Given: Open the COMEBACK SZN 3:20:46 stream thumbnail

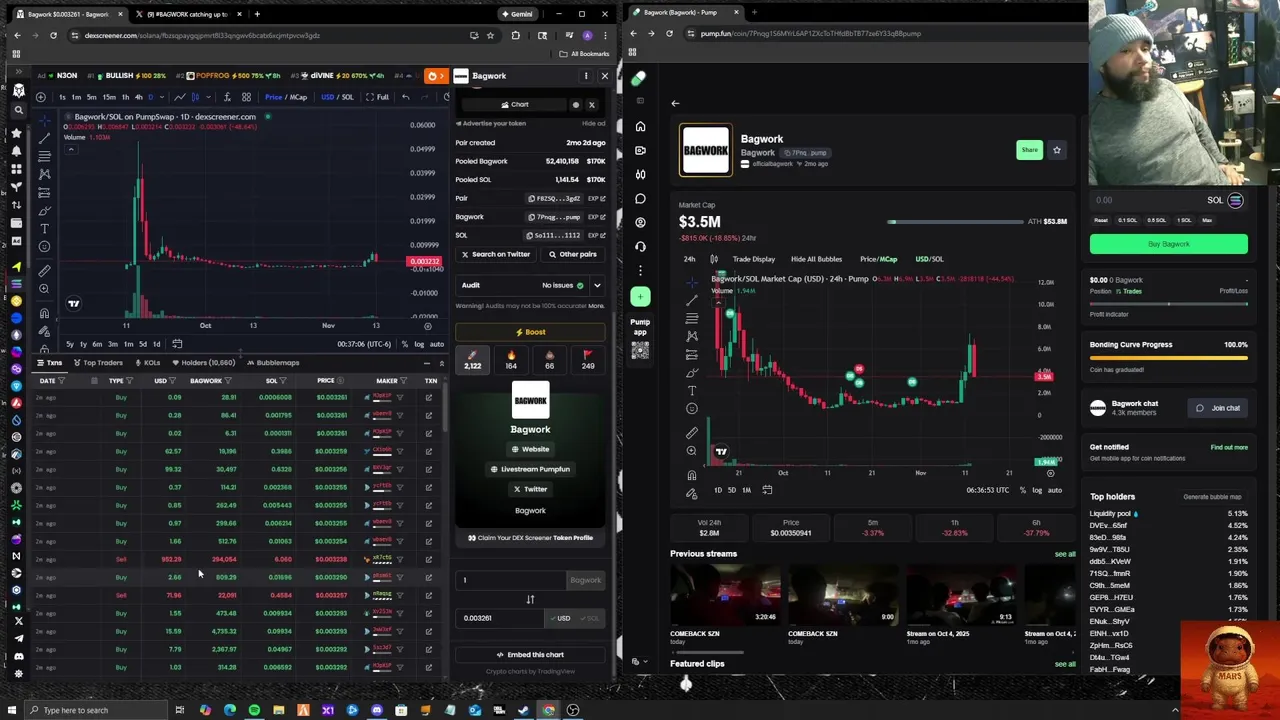Looking at the screenshot, I should [x=725, y=595].
